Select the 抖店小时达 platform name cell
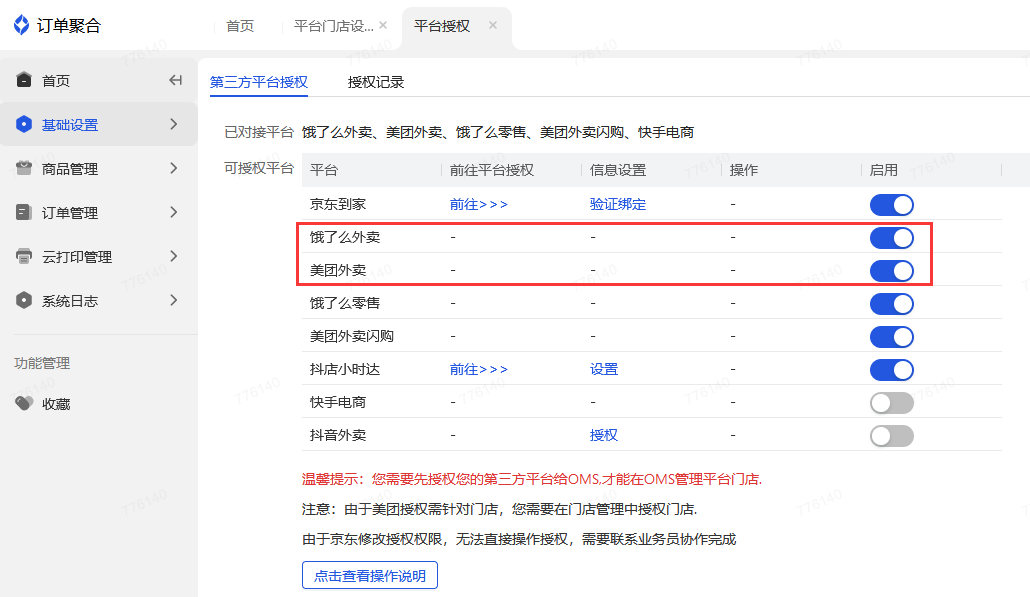1030x597 pixels. [x=345, y=369]
